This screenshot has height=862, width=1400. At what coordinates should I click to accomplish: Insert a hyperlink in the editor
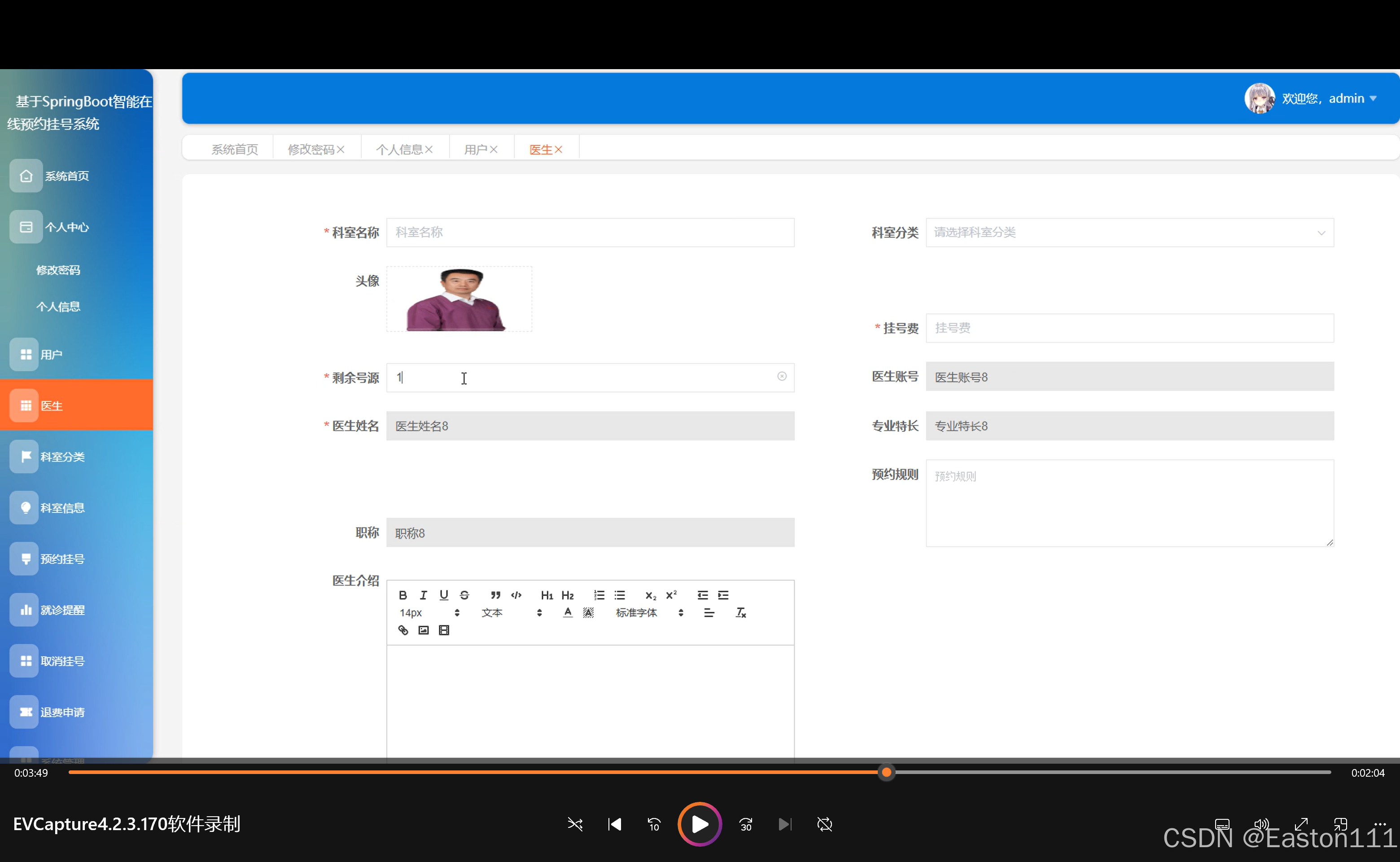[x=403, y=630]
